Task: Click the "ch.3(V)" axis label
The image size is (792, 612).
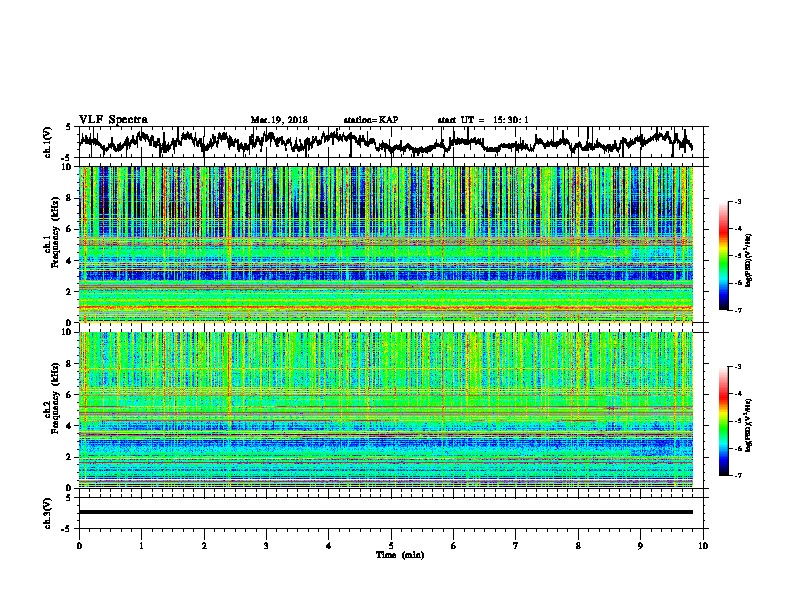Action: click(48, 514)
